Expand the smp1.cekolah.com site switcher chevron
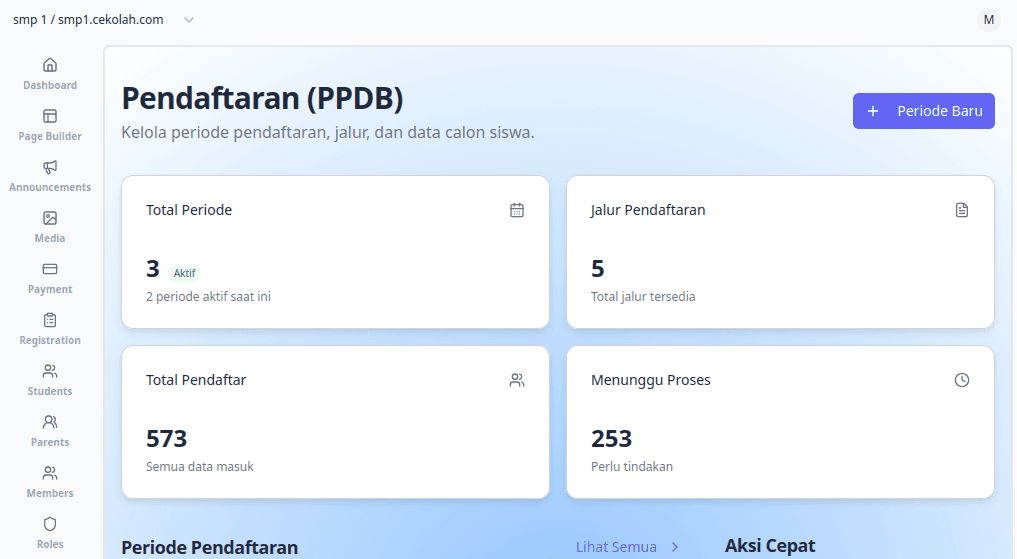The image size is (1017, 559). [189, 20]
